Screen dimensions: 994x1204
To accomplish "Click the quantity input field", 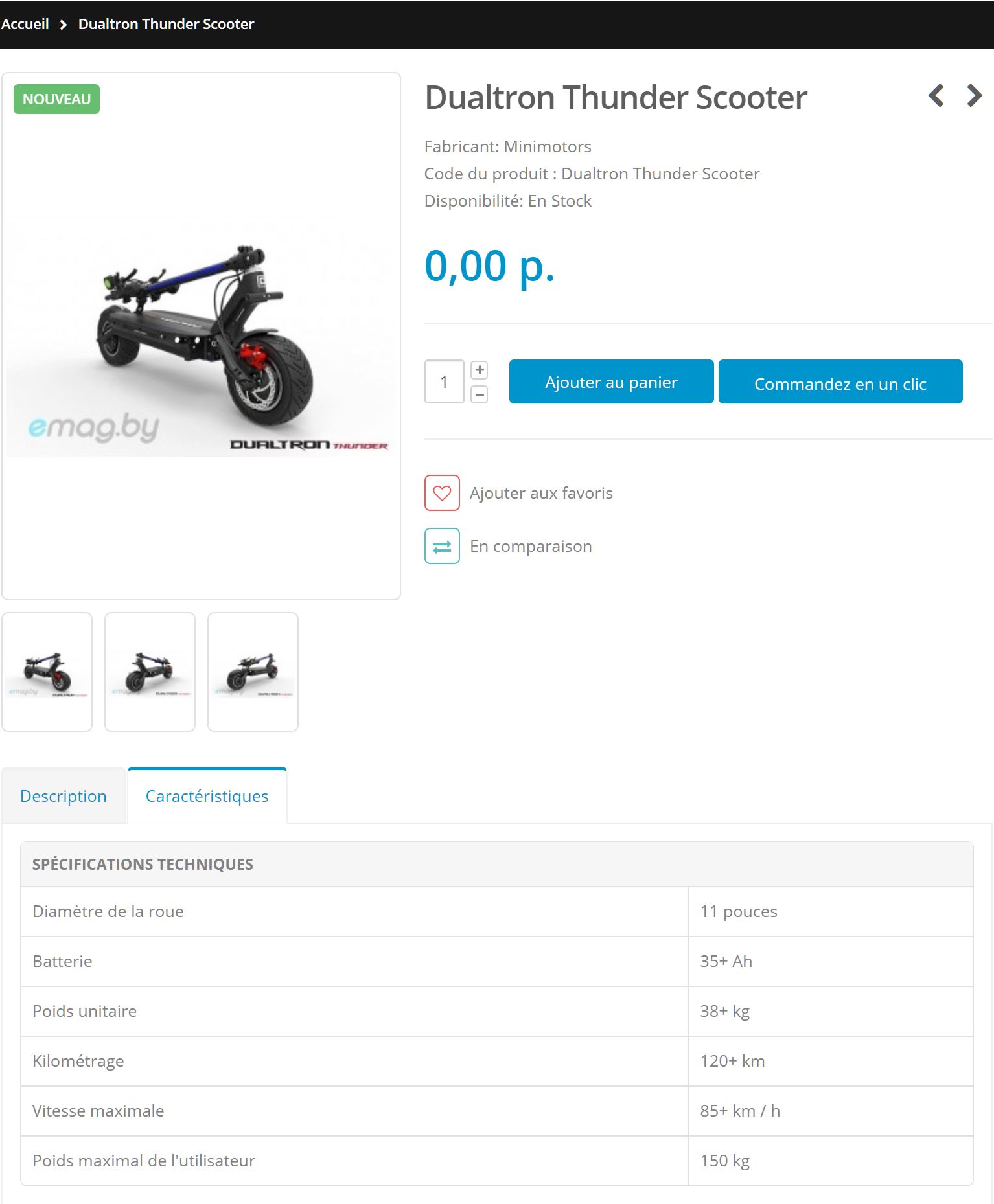I will pos(445,381).
